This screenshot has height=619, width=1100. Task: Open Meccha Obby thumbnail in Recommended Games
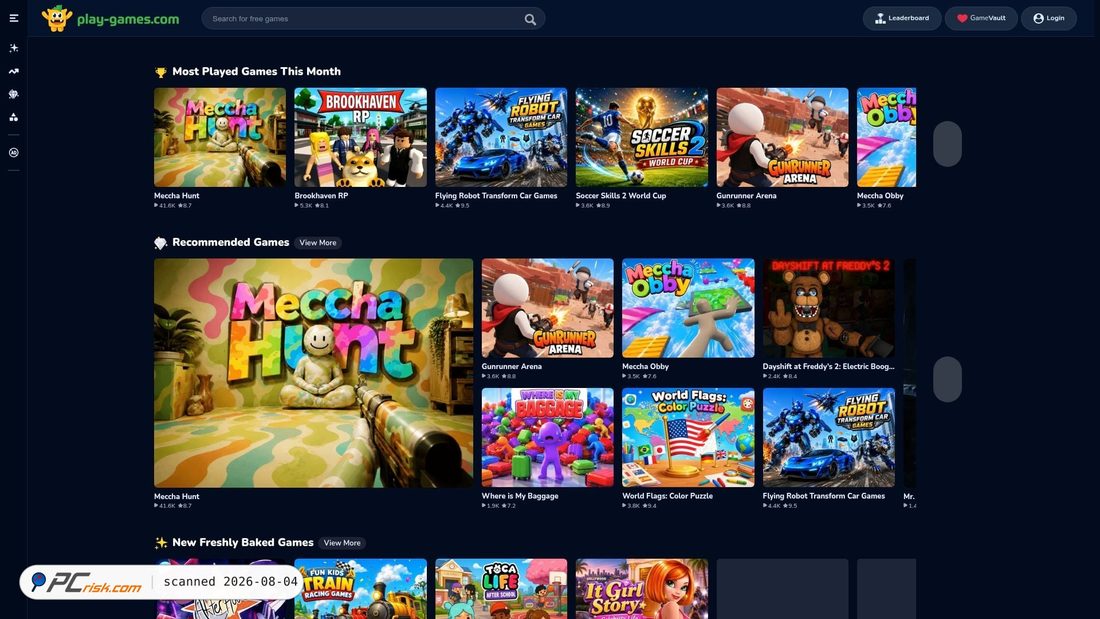688,308
